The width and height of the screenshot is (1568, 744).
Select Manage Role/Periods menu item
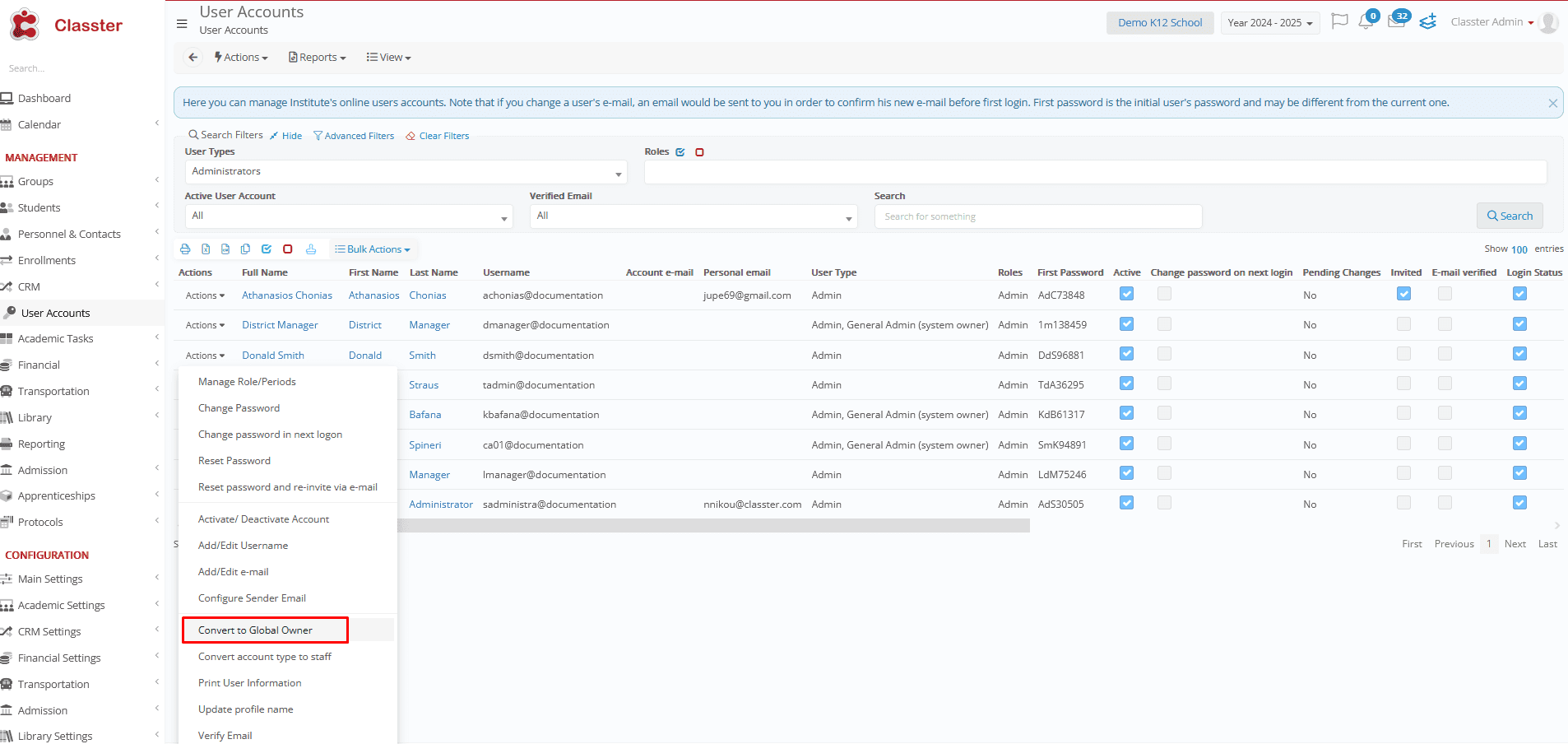tap(247, 382)
